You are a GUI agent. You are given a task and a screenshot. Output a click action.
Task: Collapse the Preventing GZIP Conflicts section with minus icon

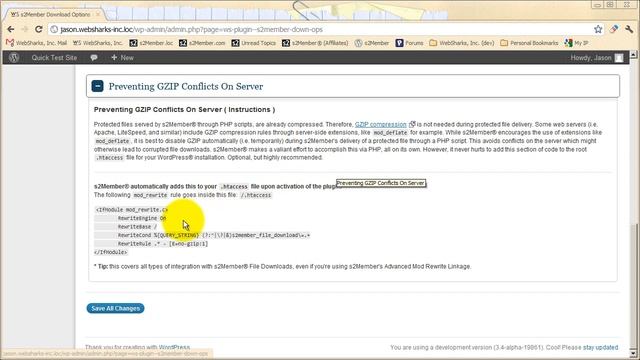pyautogui.click(x=97, y=86)
